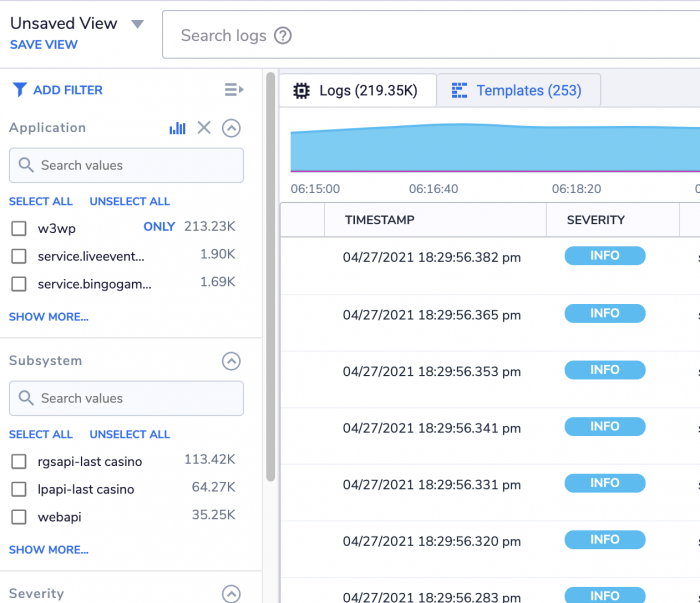
Task: Enable the rgsapi-last casino checkbox
Action: (19, 462)
